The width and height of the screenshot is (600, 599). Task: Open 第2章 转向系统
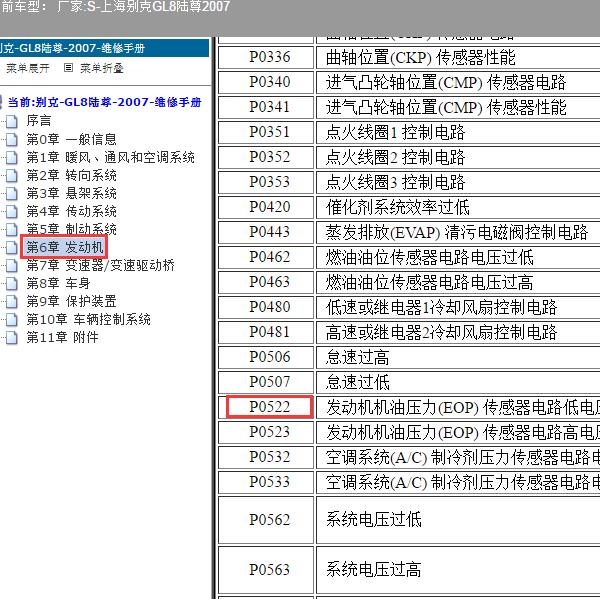coord(71,175)
